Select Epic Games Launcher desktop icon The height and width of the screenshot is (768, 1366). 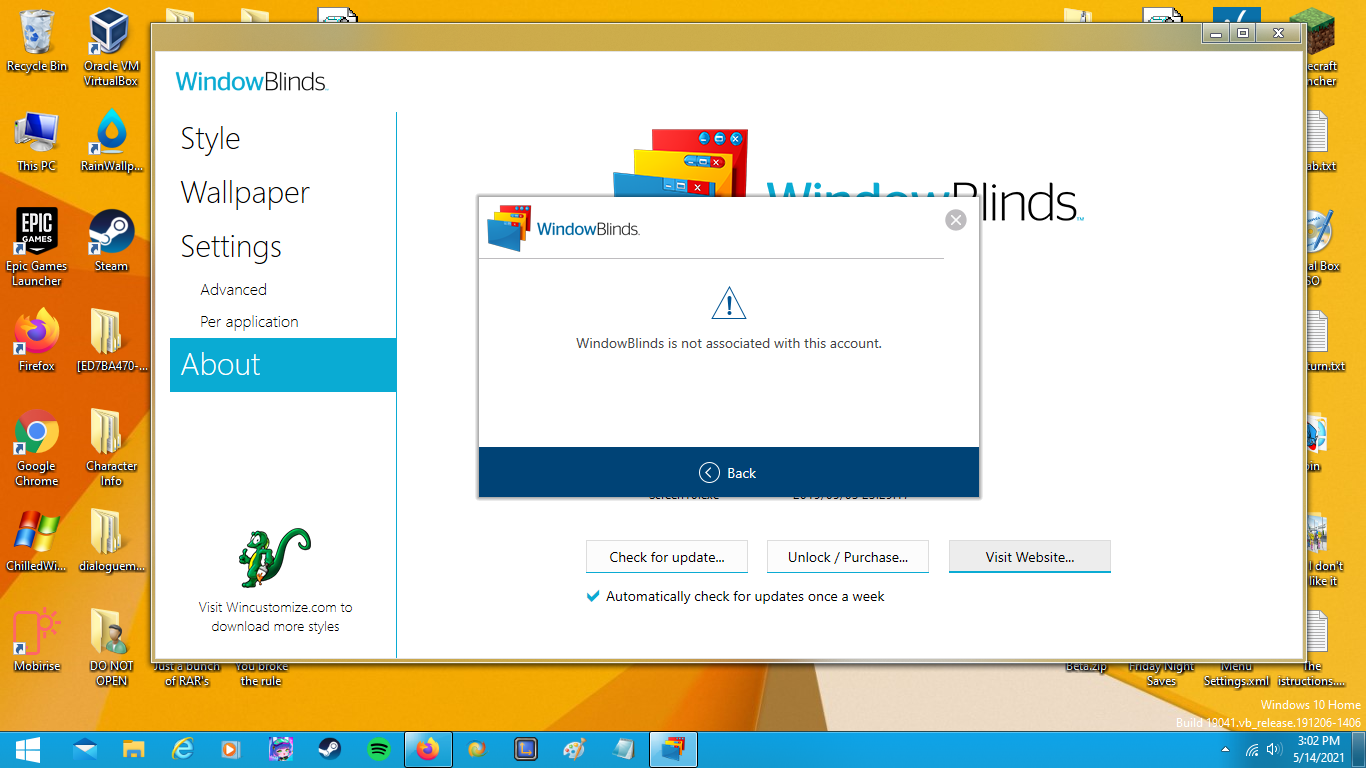[x=37, y=248]
